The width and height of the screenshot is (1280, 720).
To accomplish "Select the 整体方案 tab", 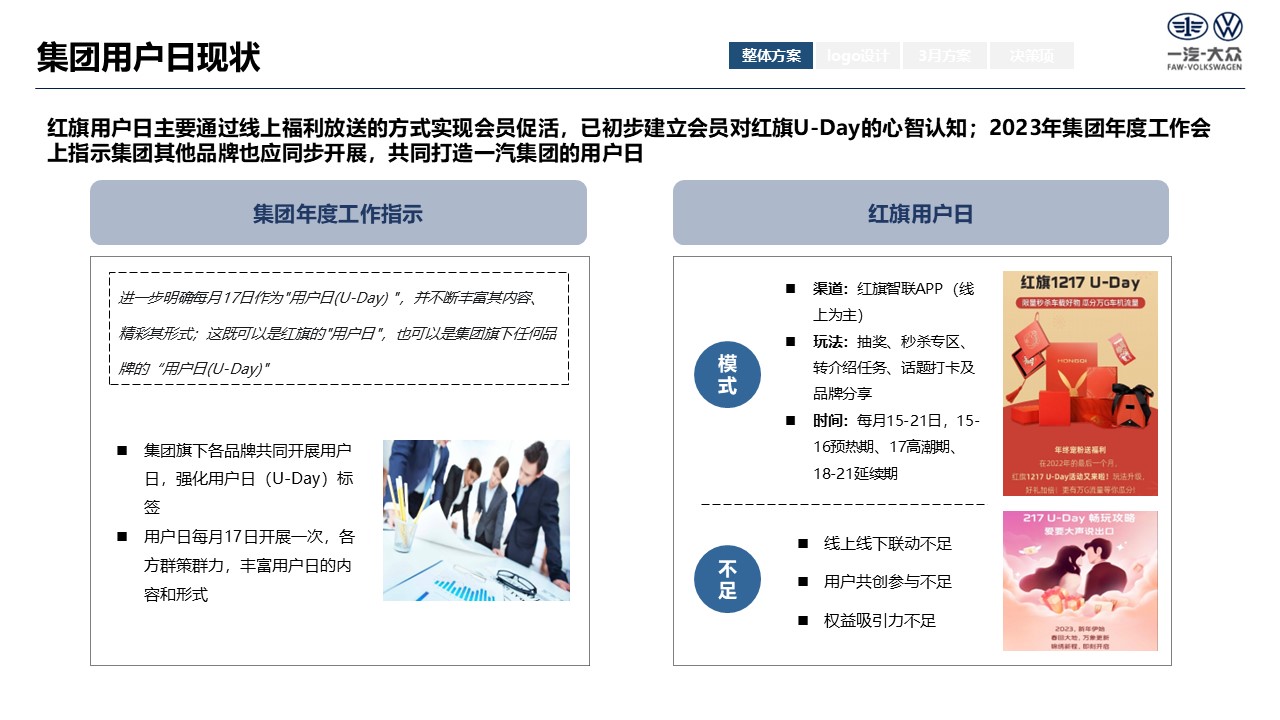I will pyautogui.click(x=771, y=56).
